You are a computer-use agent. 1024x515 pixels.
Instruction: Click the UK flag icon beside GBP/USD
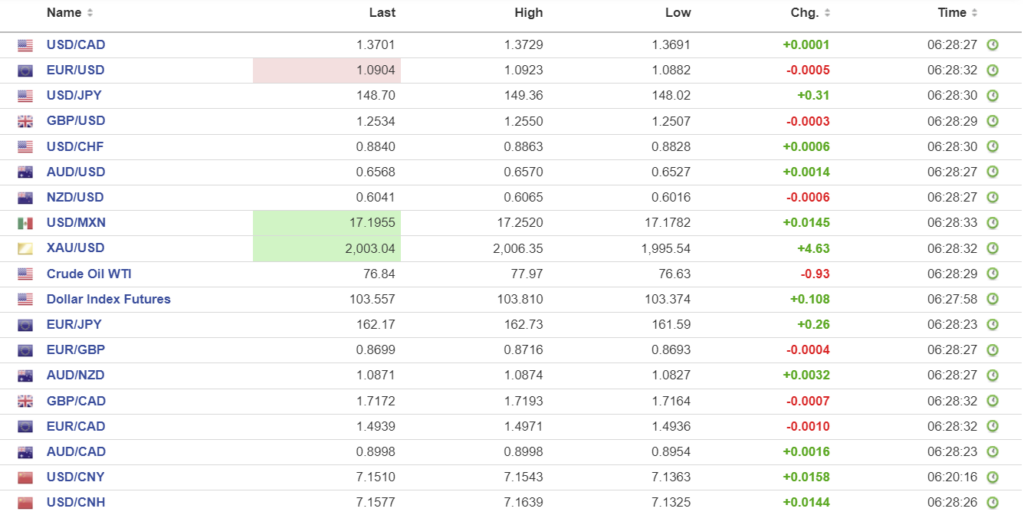click(x=25, y=121)
